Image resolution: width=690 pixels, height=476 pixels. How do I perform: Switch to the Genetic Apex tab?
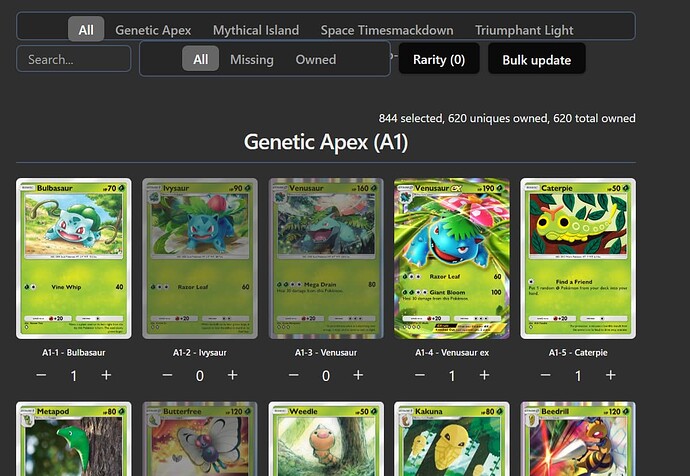pos(153,30)
